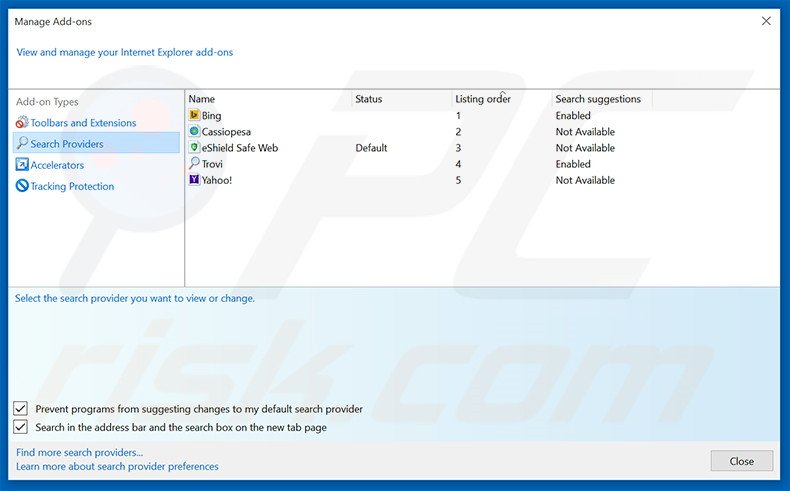Open Find more search providers link
This screenshot has width=790, height=491.
click(x=80, y=453)
